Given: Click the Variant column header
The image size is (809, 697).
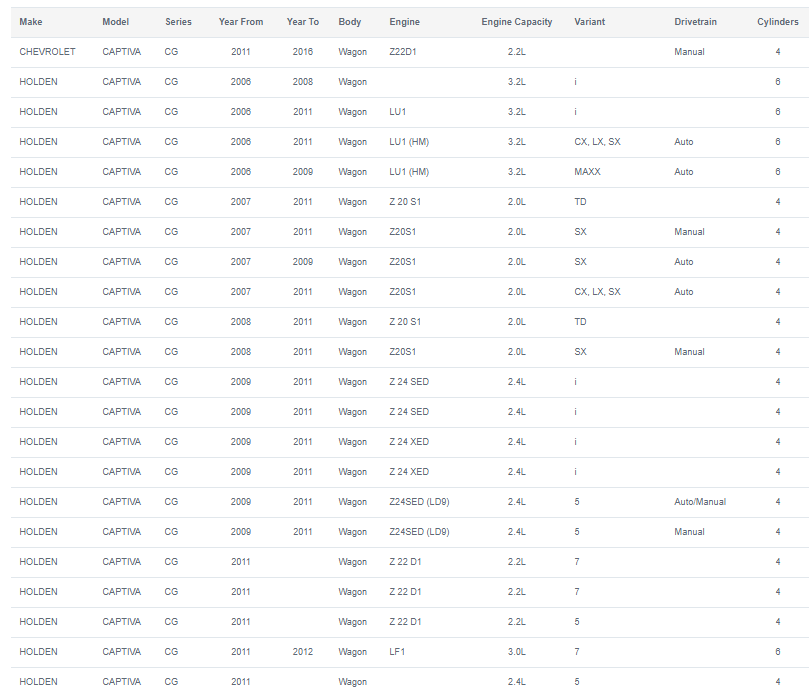Looking at the screenshot, I should click(x=590, y=22).
